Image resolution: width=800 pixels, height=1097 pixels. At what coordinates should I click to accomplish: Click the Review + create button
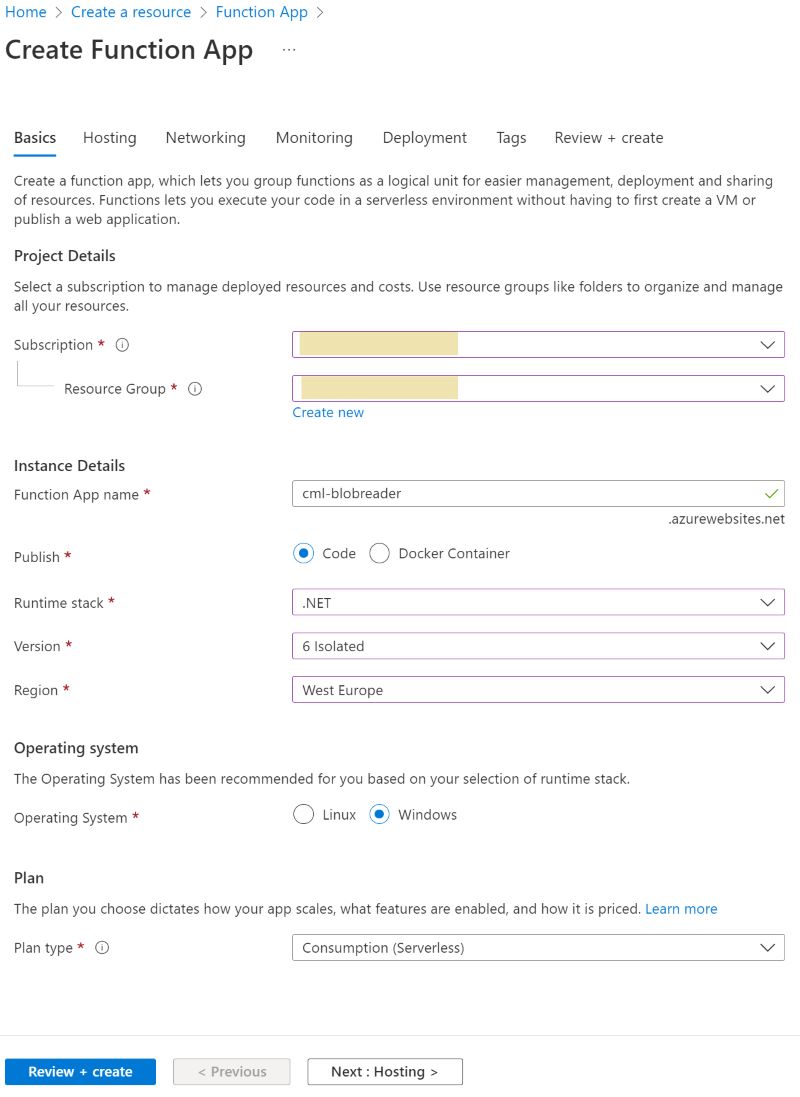pyautogui.click(x=80, y=1071)
